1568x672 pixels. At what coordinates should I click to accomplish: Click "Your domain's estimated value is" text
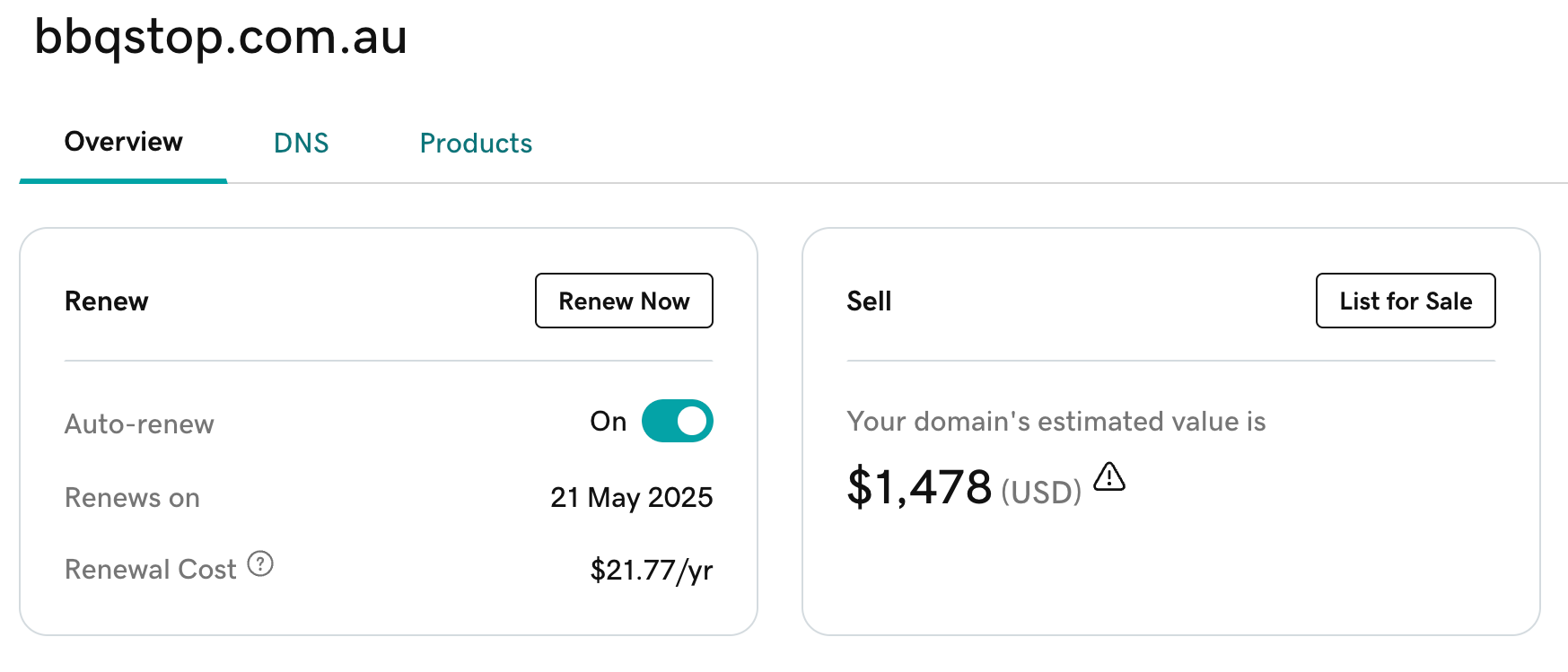tap(1056, 422)
